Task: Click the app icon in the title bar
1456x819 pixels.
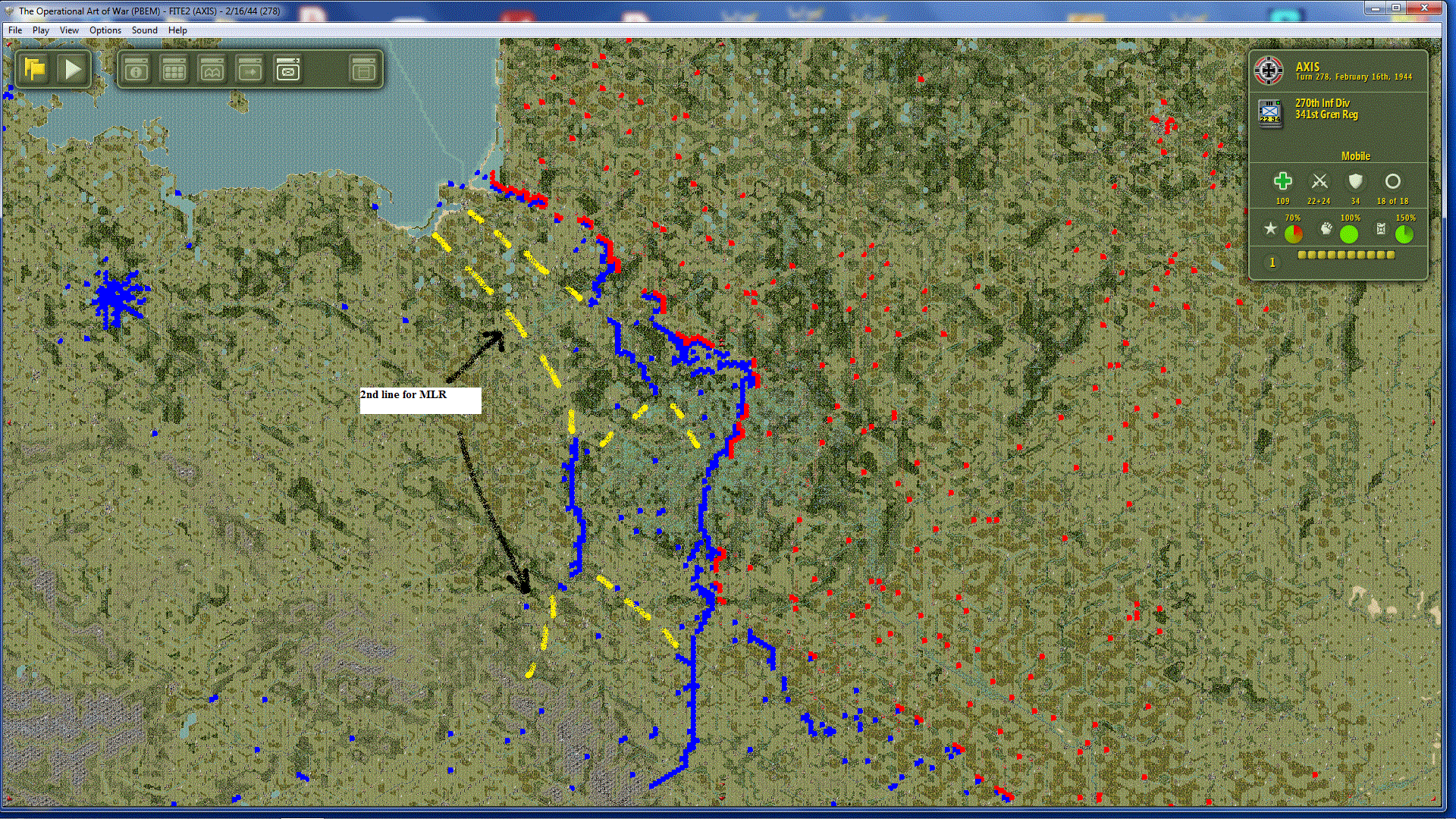Action: [x=9, y=11]
